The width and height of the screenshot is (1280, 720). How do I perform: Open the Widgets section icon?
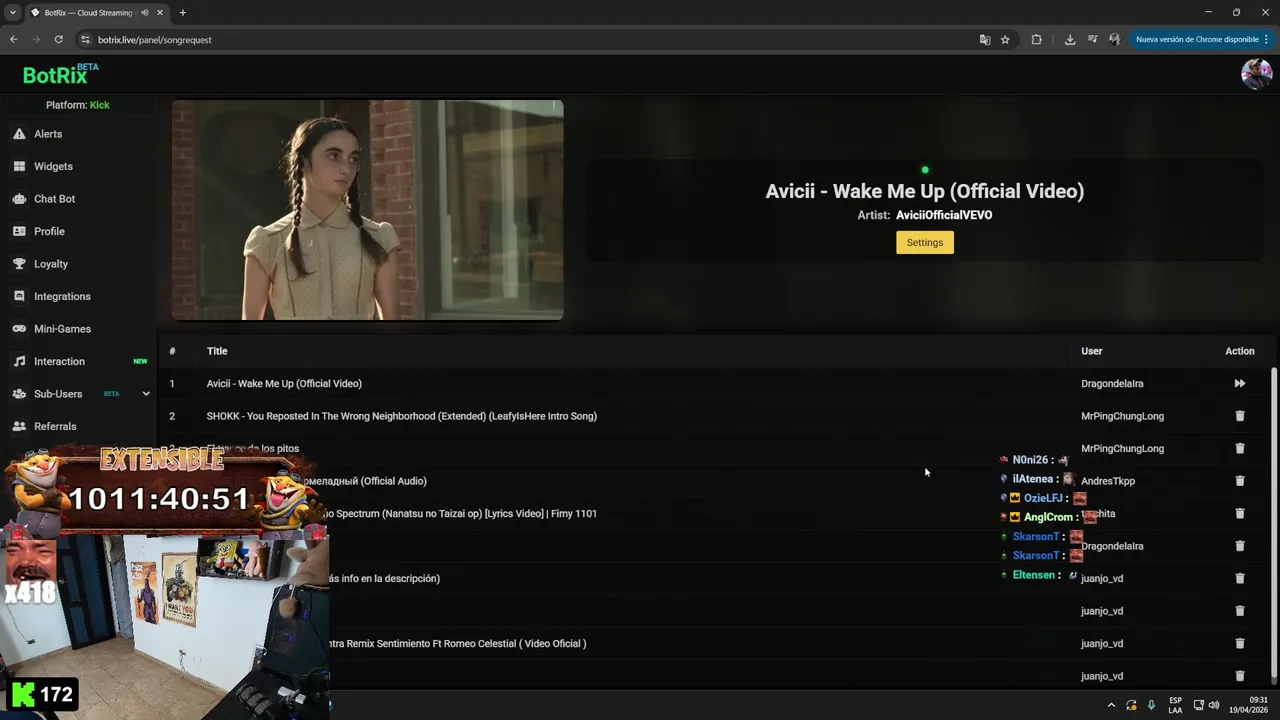19,166
